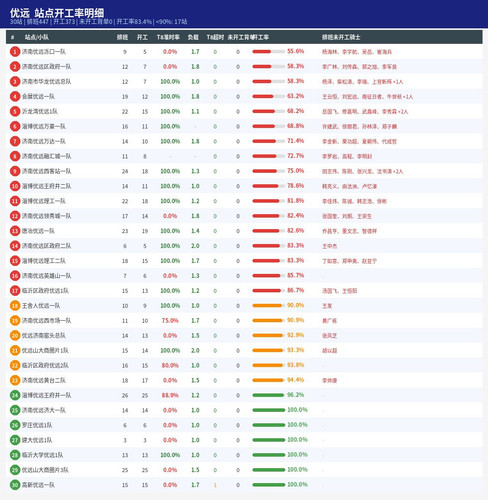Click the page title 优选 站点开工率明细
The image size is (488, 500).
click(57, 13)
